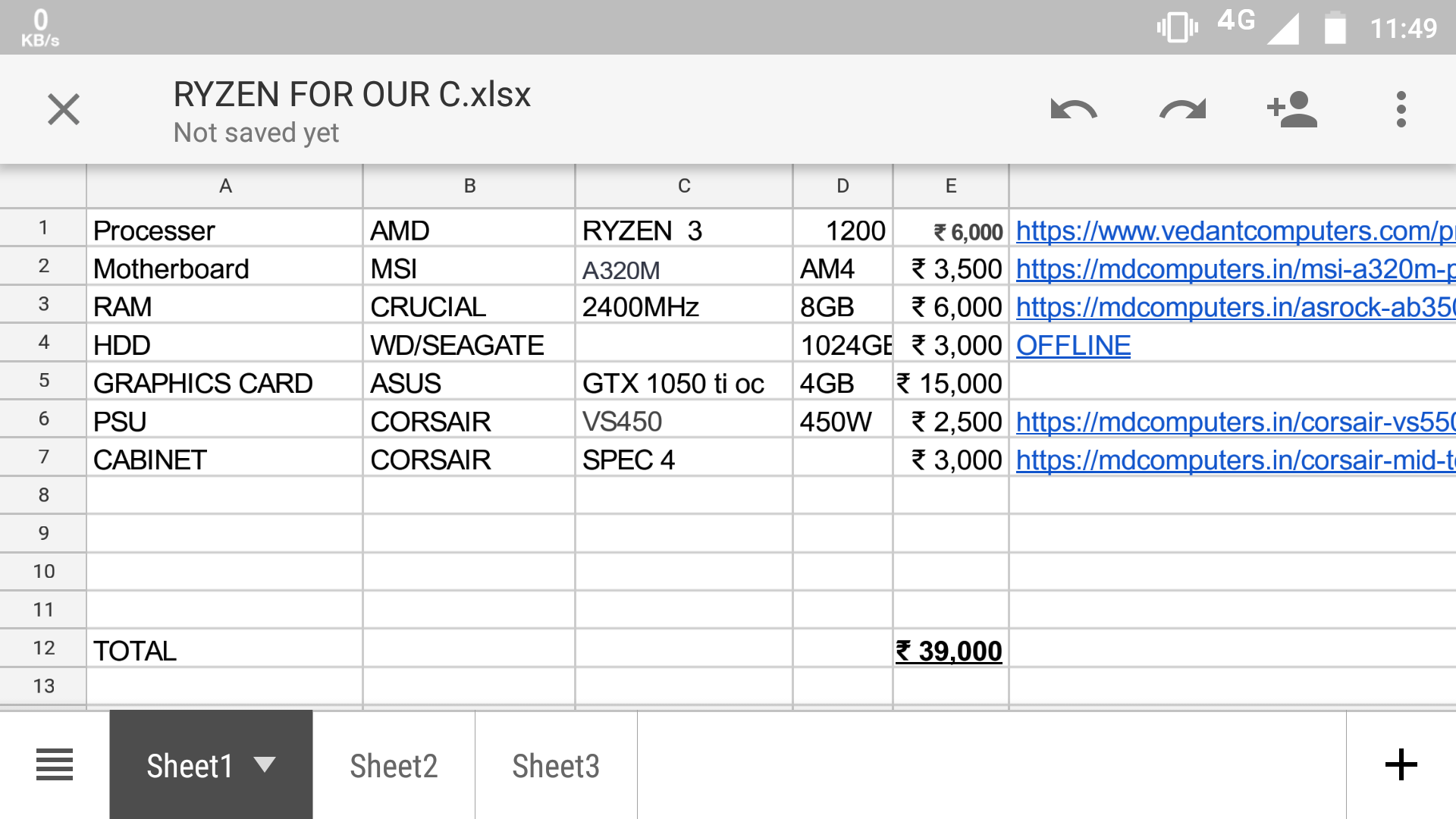Viewport: 1456px width, 819px height.
Task: Select row 8 header
Action: coord(43,494)
